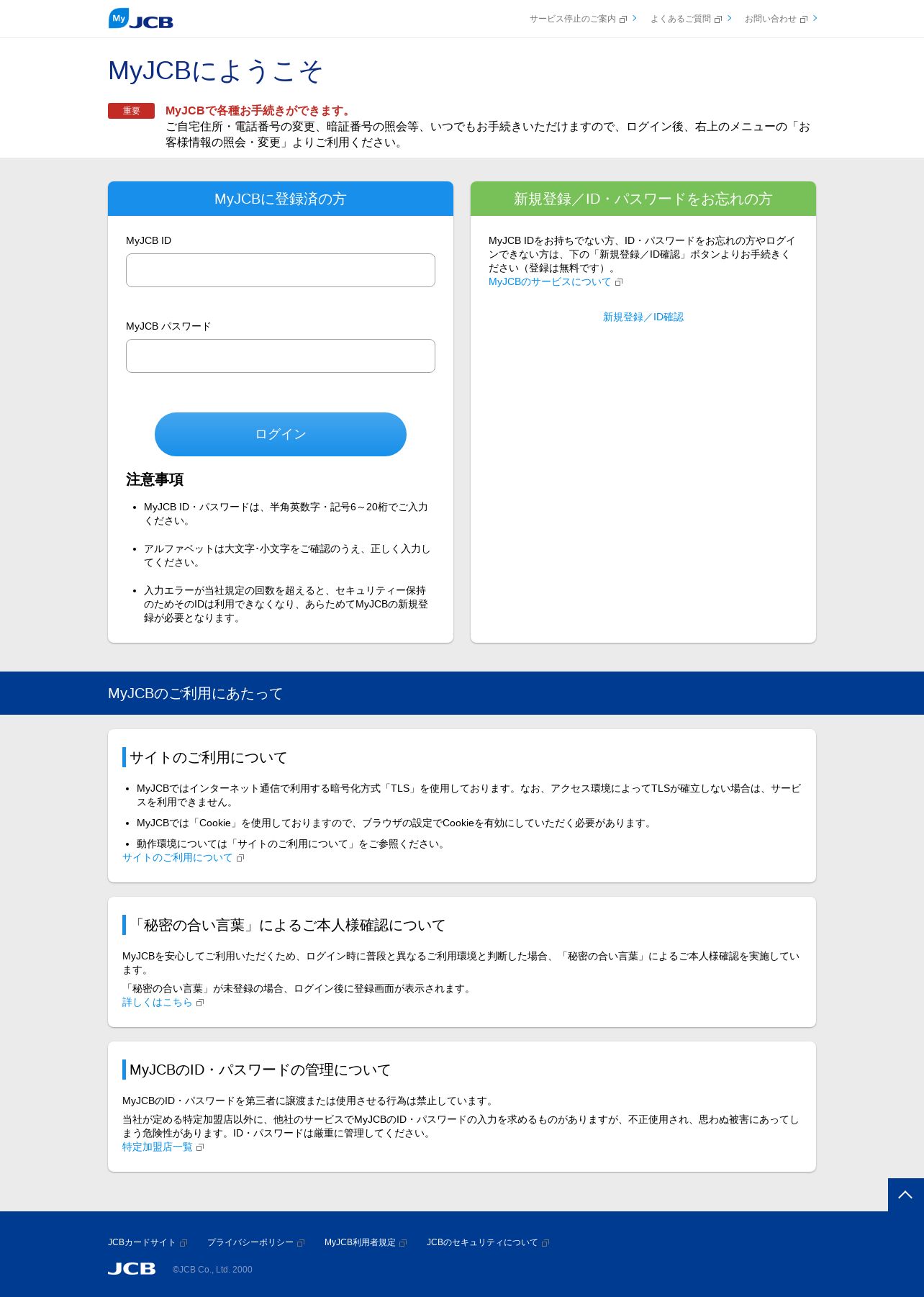Open the お問い合わせ link
The image size is (924, 1297).
(x=770, y=19)
